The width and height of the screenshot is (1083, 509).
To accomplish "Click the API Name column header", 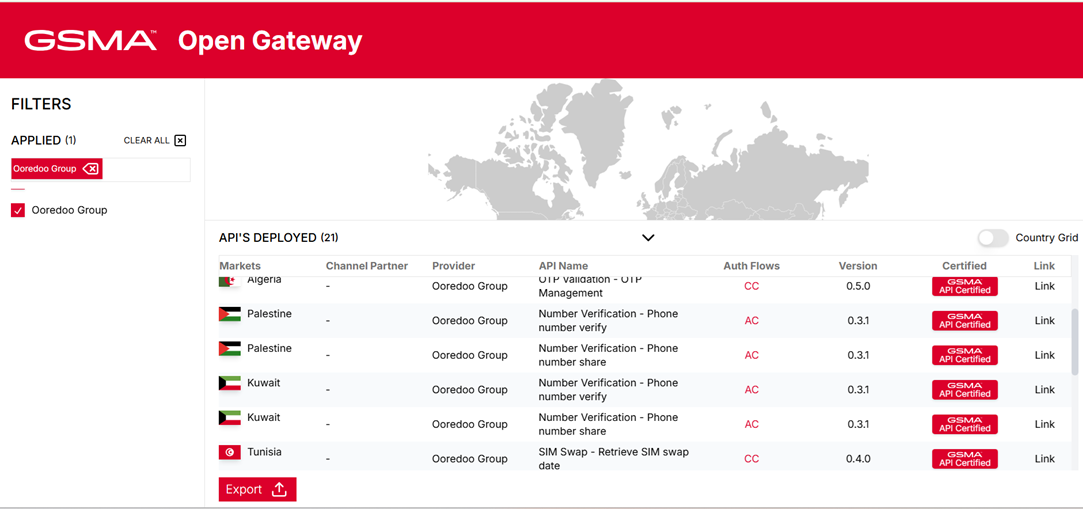I will tap(563, 266).
